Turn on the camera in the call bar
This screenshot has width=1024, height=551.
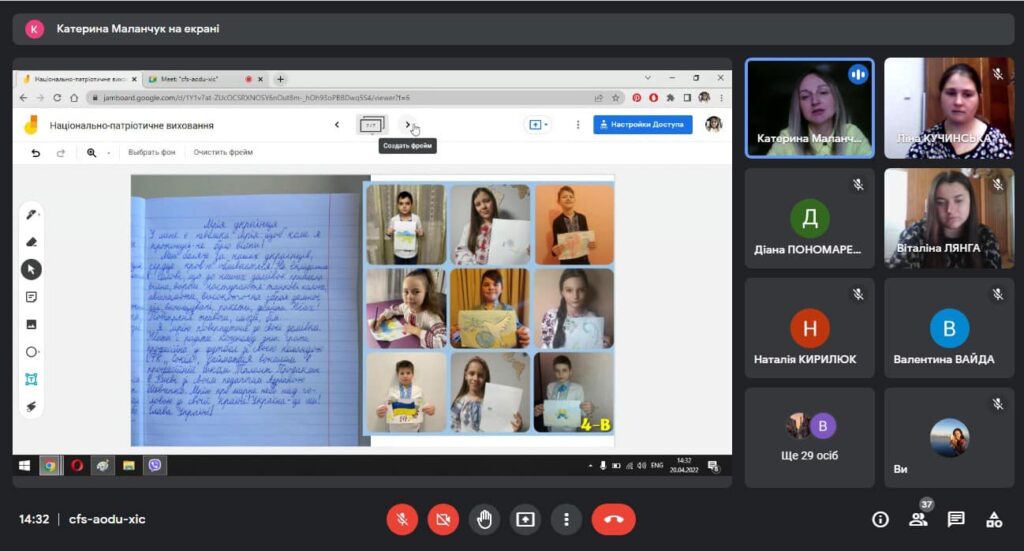click(443, 519)
